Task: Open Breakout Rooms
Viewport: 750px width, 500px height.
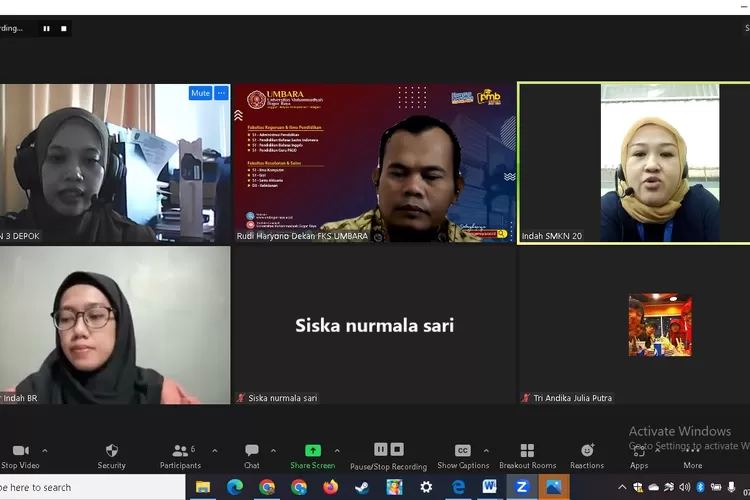Action: [x=528, y=456]
